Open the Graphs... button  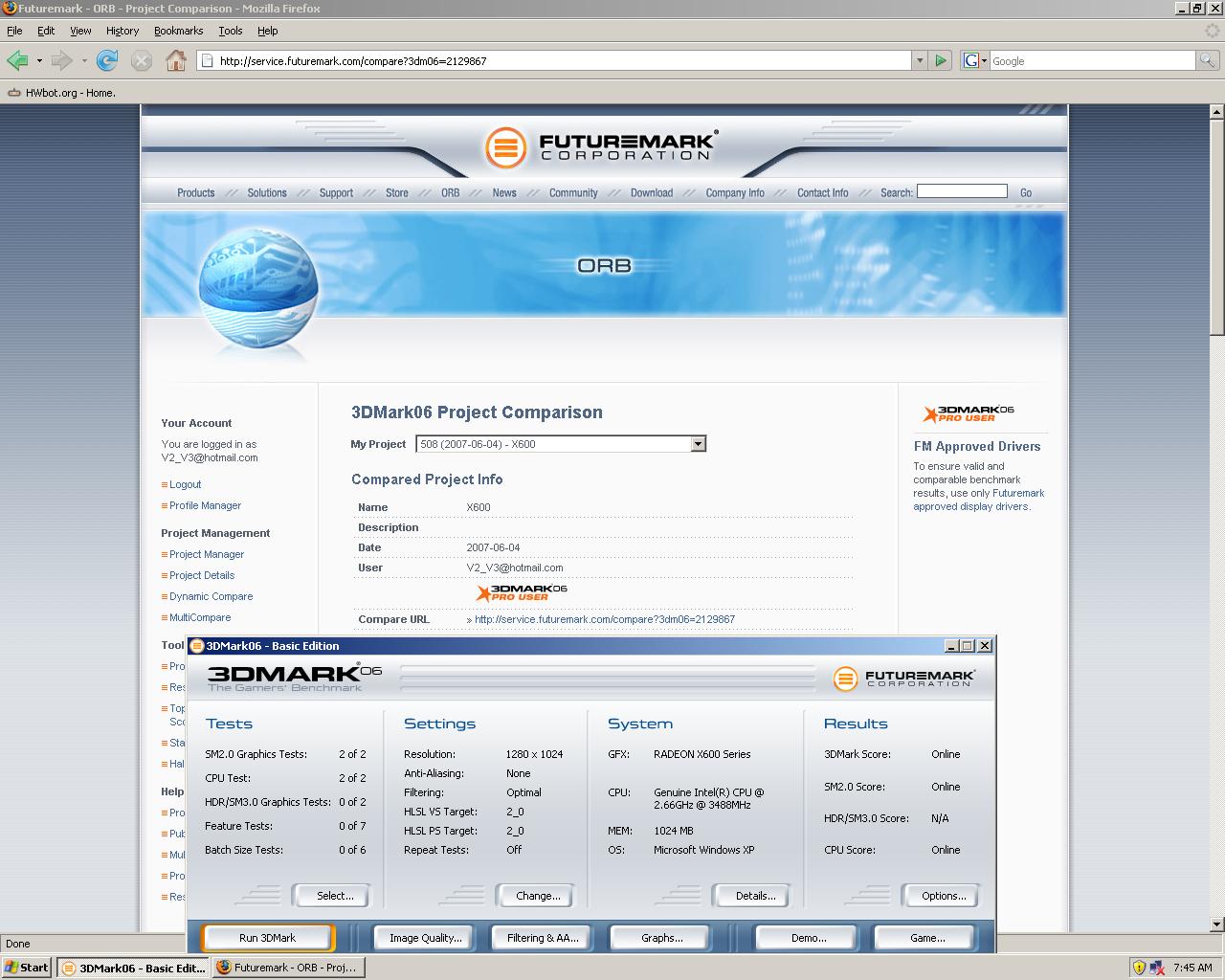pyautogui.click(x=661, y=938)
